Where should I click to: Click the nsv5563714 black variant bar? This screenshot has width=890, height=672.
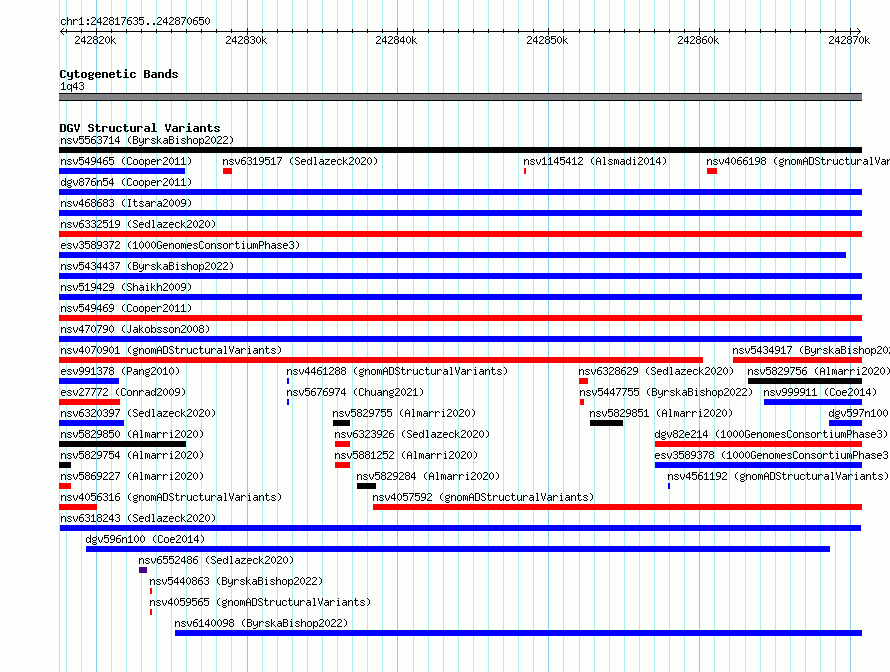[460, 150]
